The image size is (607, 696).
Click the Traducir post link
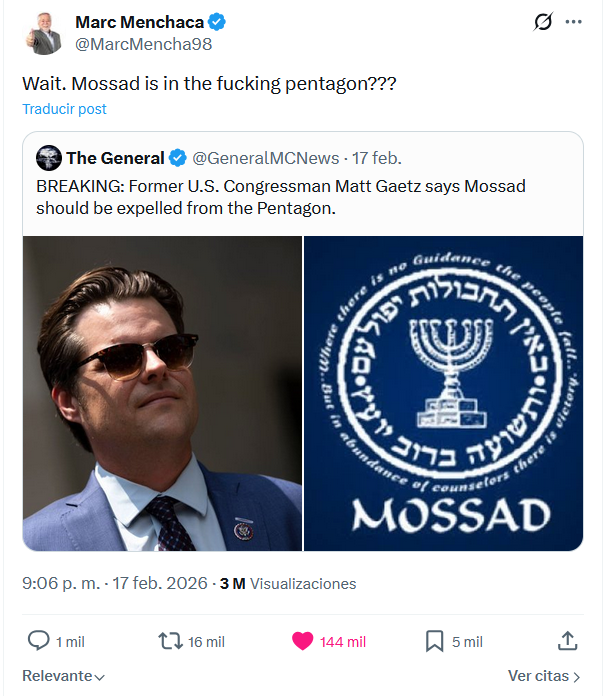[64, 109]
